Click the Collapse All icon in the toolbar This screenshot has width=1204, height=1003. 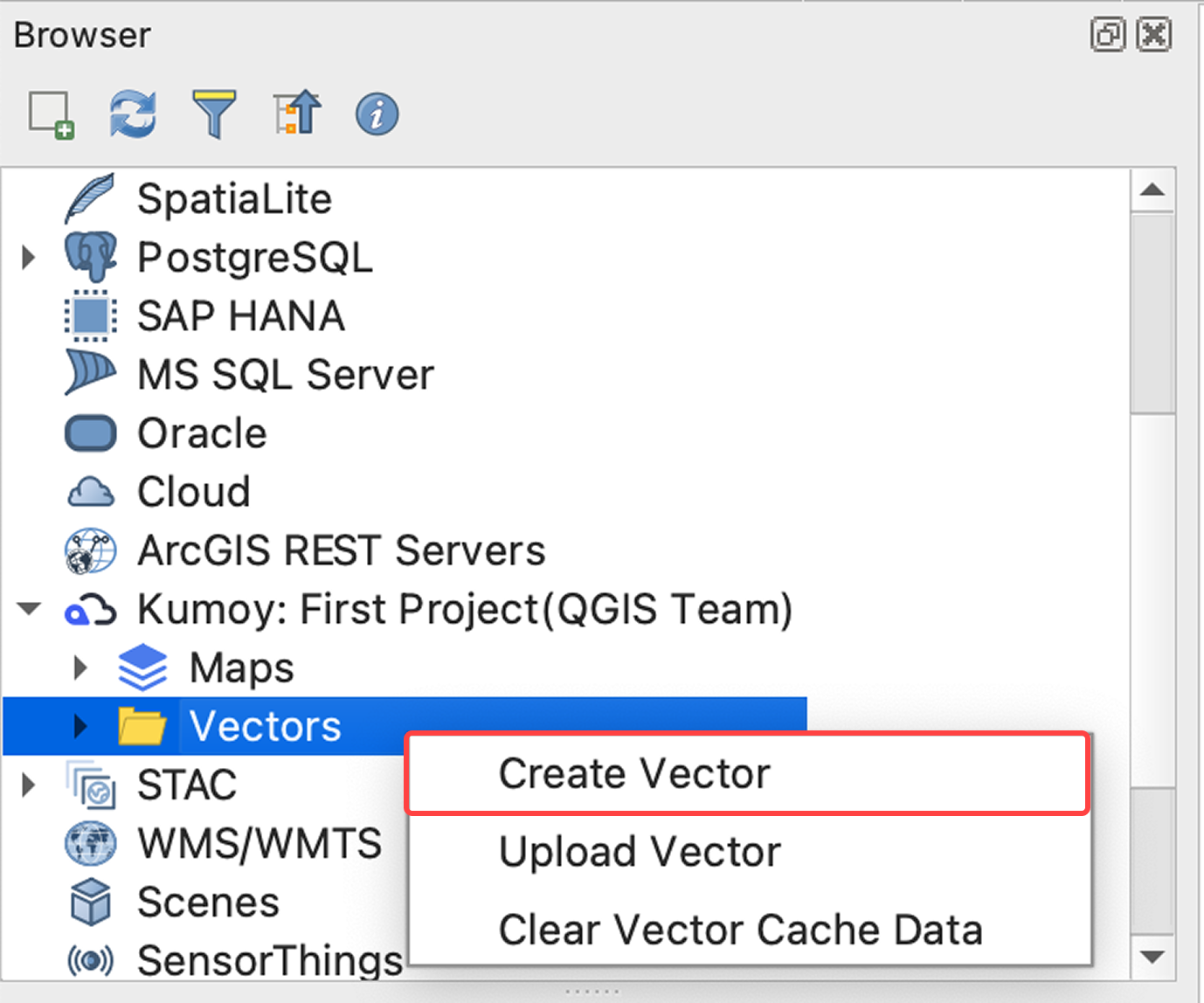(295, 114)
